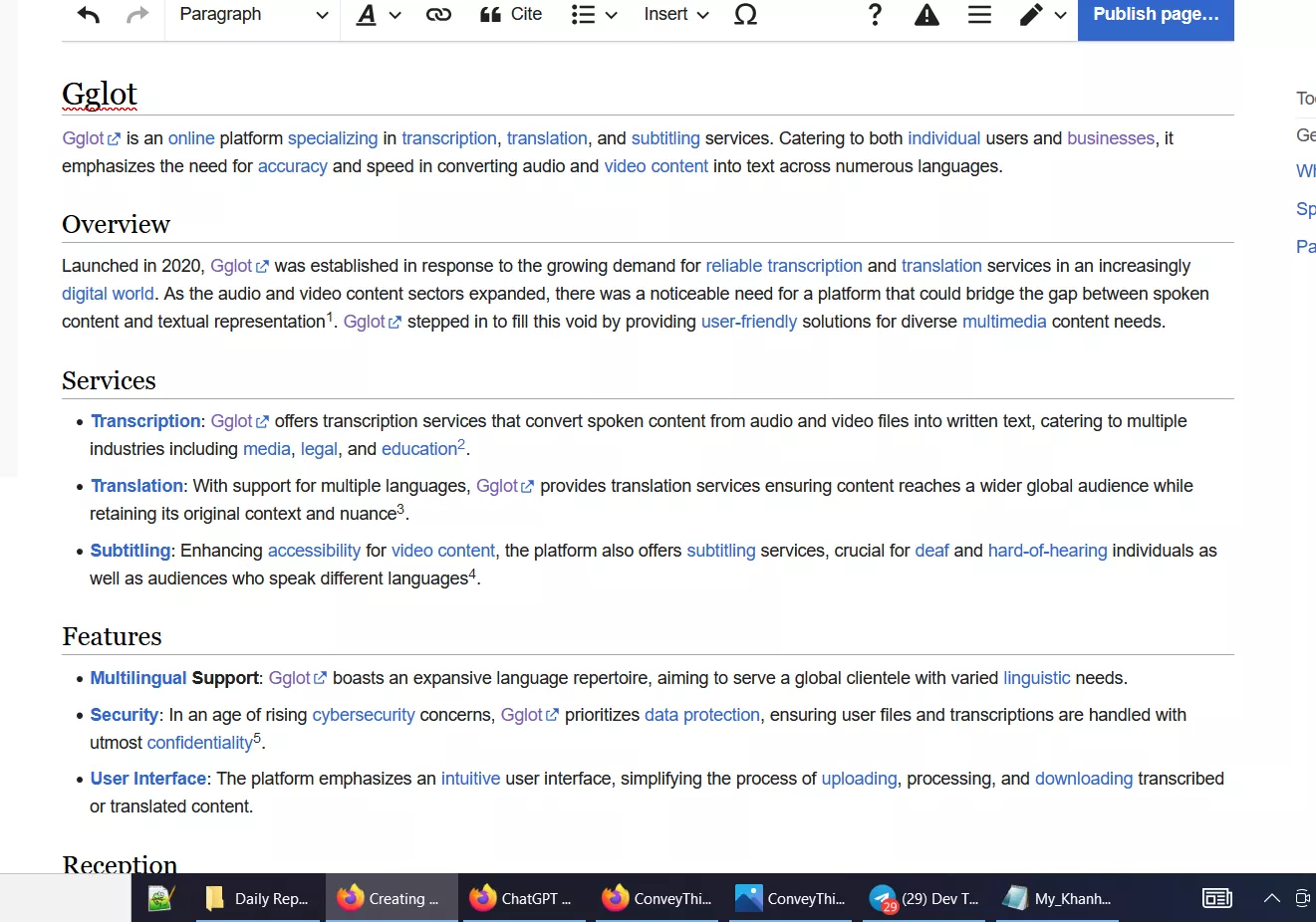This screenshot has height=922, width=1316.
Task: Click the 'video content' link in the intro
Action: [x=657, y=166]
